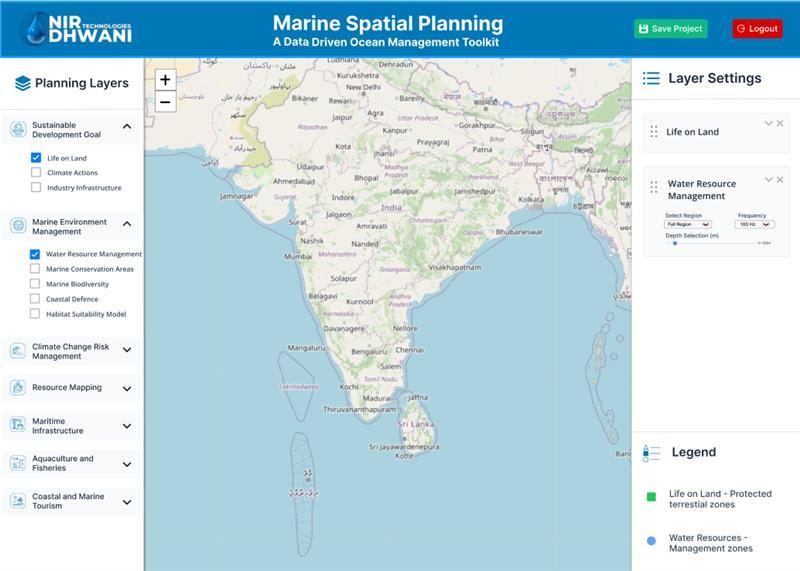Enable Marine Conservation Areas layer

point(35,269)
